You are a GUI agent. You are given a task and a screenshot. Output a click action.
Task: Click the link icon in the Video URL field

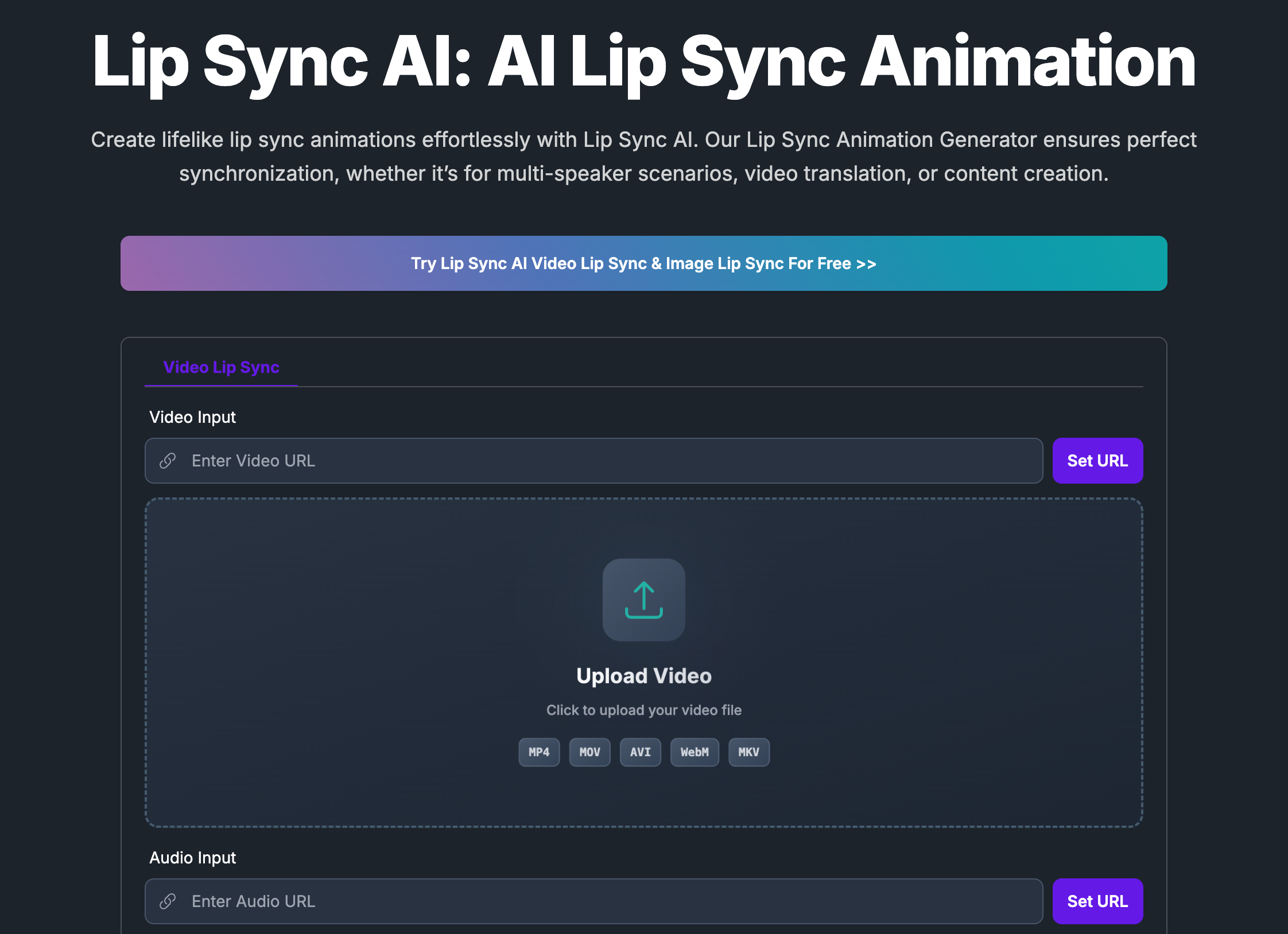click(168, 461)
